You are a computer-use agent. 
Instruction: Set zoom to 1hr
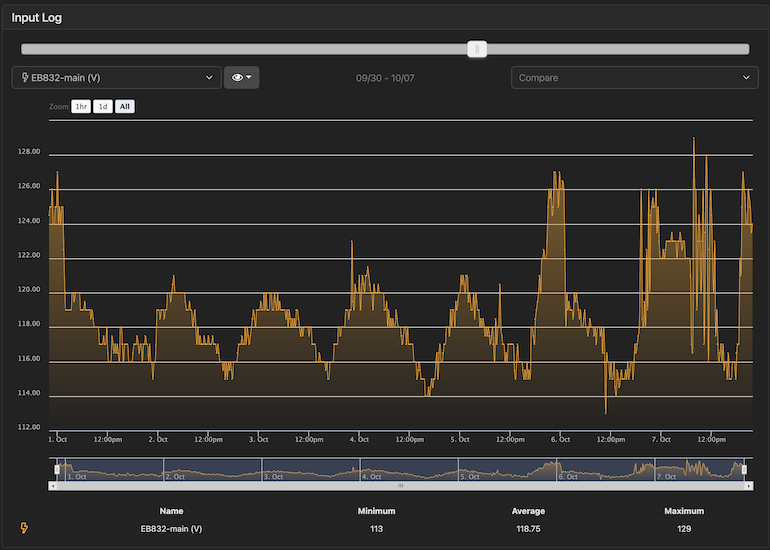pyautogui.click(x=81, y=107)
